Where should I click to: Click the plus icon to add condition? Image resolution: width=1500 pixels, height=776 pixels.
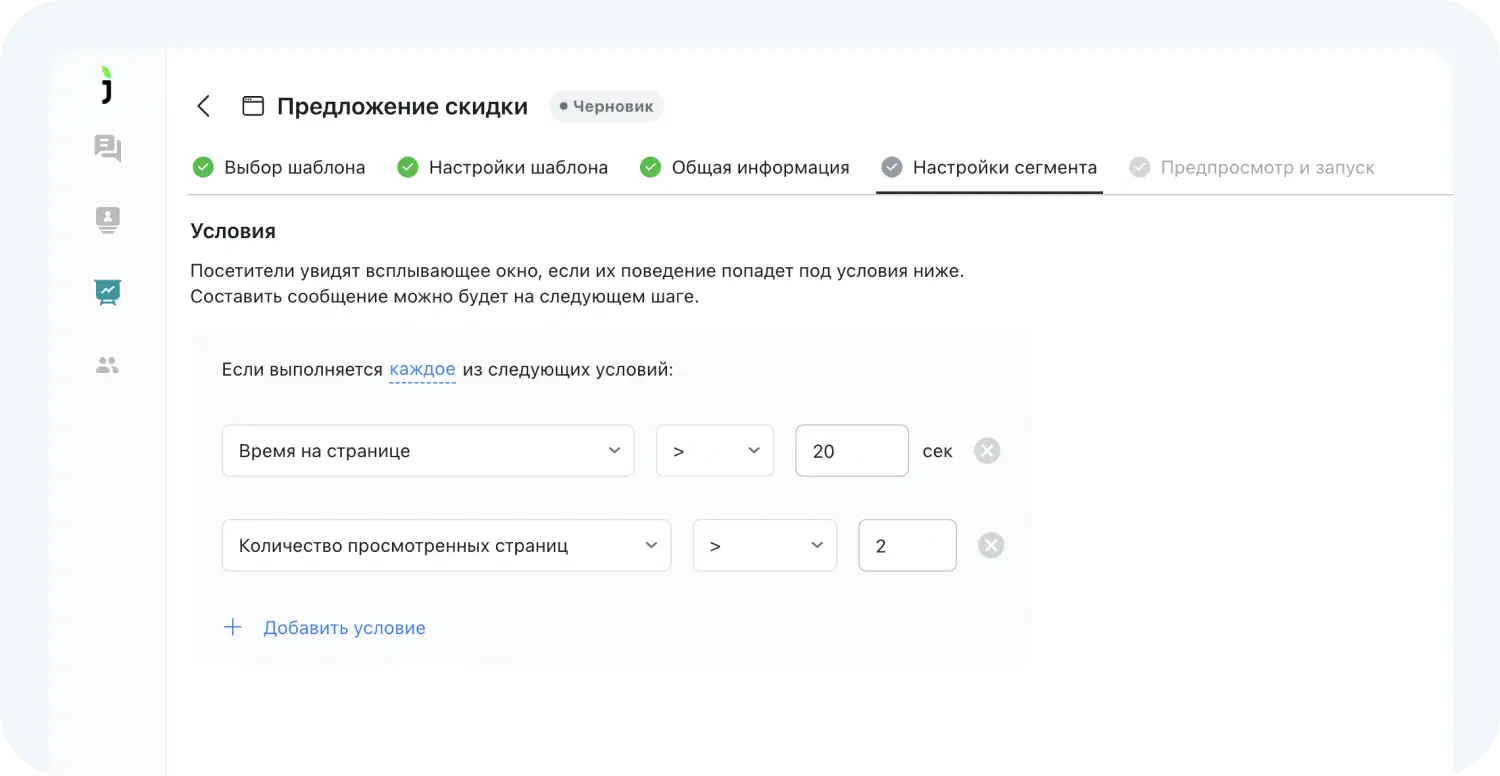233,628
